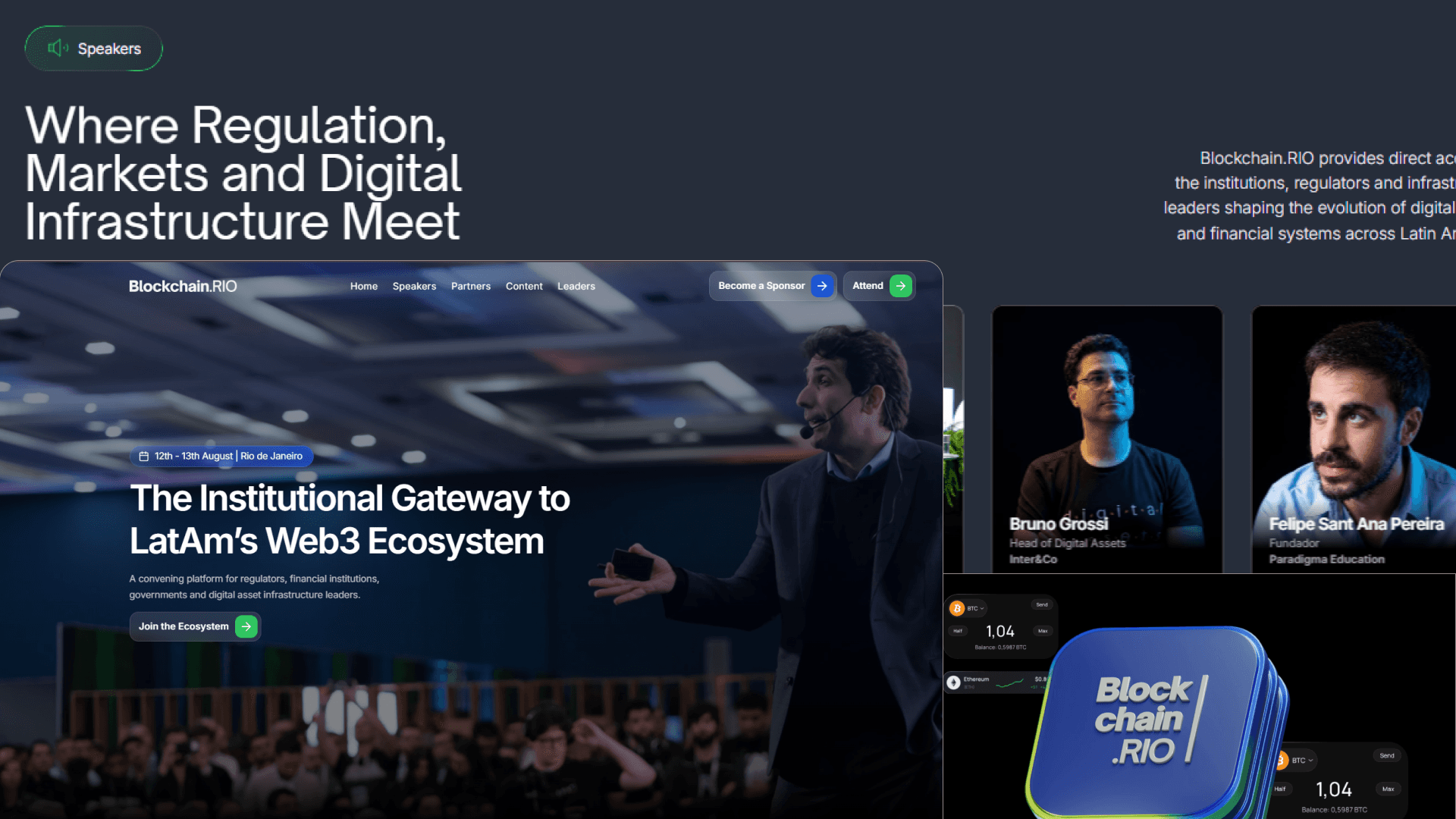Image resolution: width=1456 pixels, height=819 pixels.
Task: Click the calendar icon beside 12th - 13th August
Action: pos(143,456)
